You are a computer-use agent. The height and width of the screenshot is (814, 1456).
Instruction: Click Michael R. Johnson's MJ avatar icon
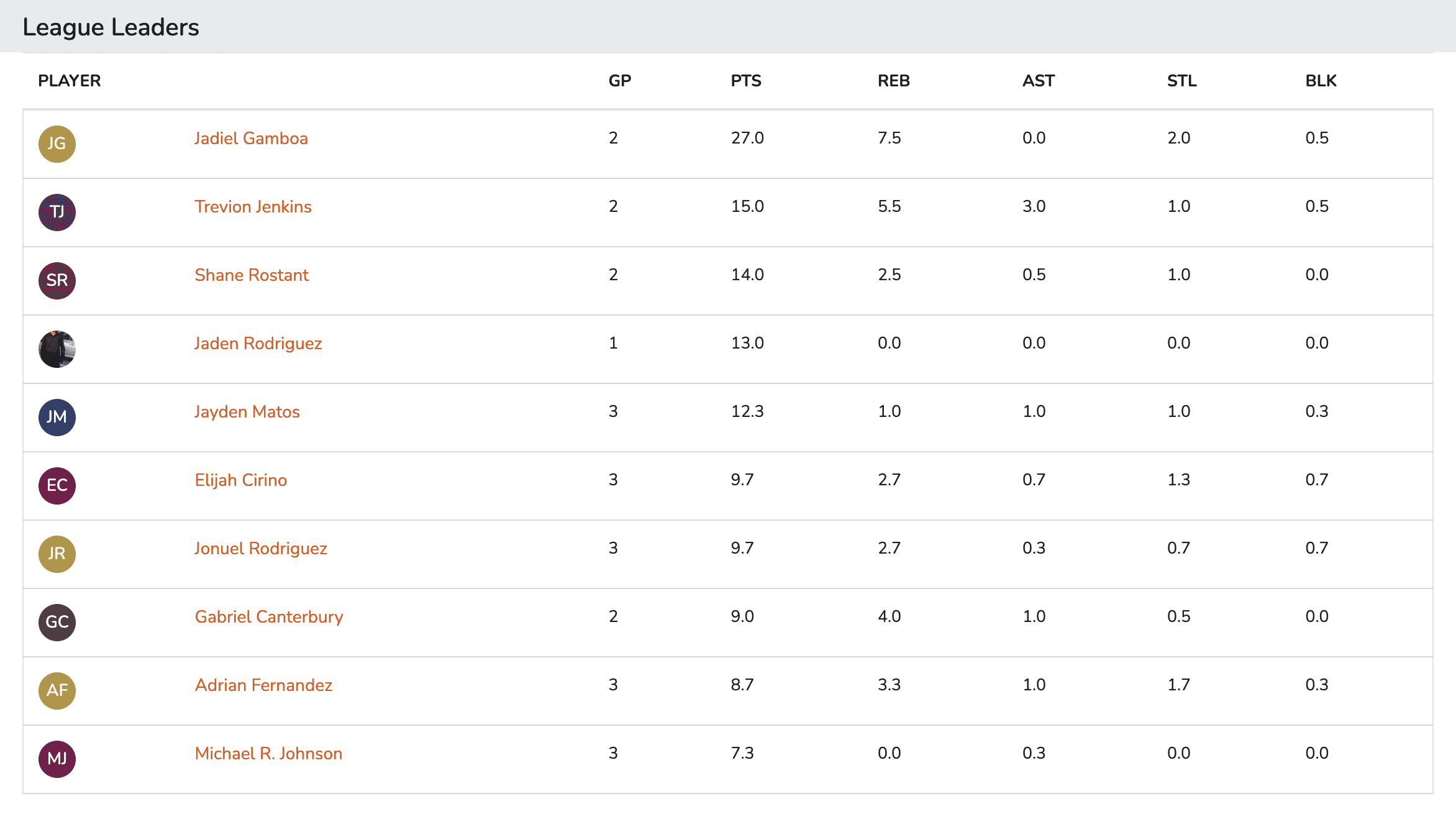pos(57,759)
